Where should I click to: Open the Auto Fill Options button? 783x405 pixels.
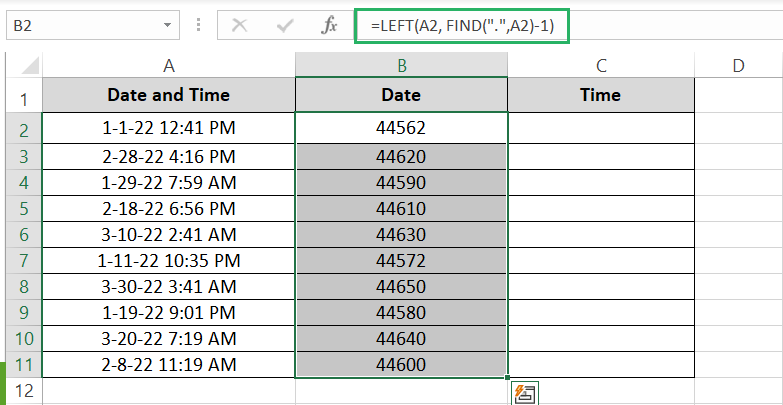click(x=521, y=393)
